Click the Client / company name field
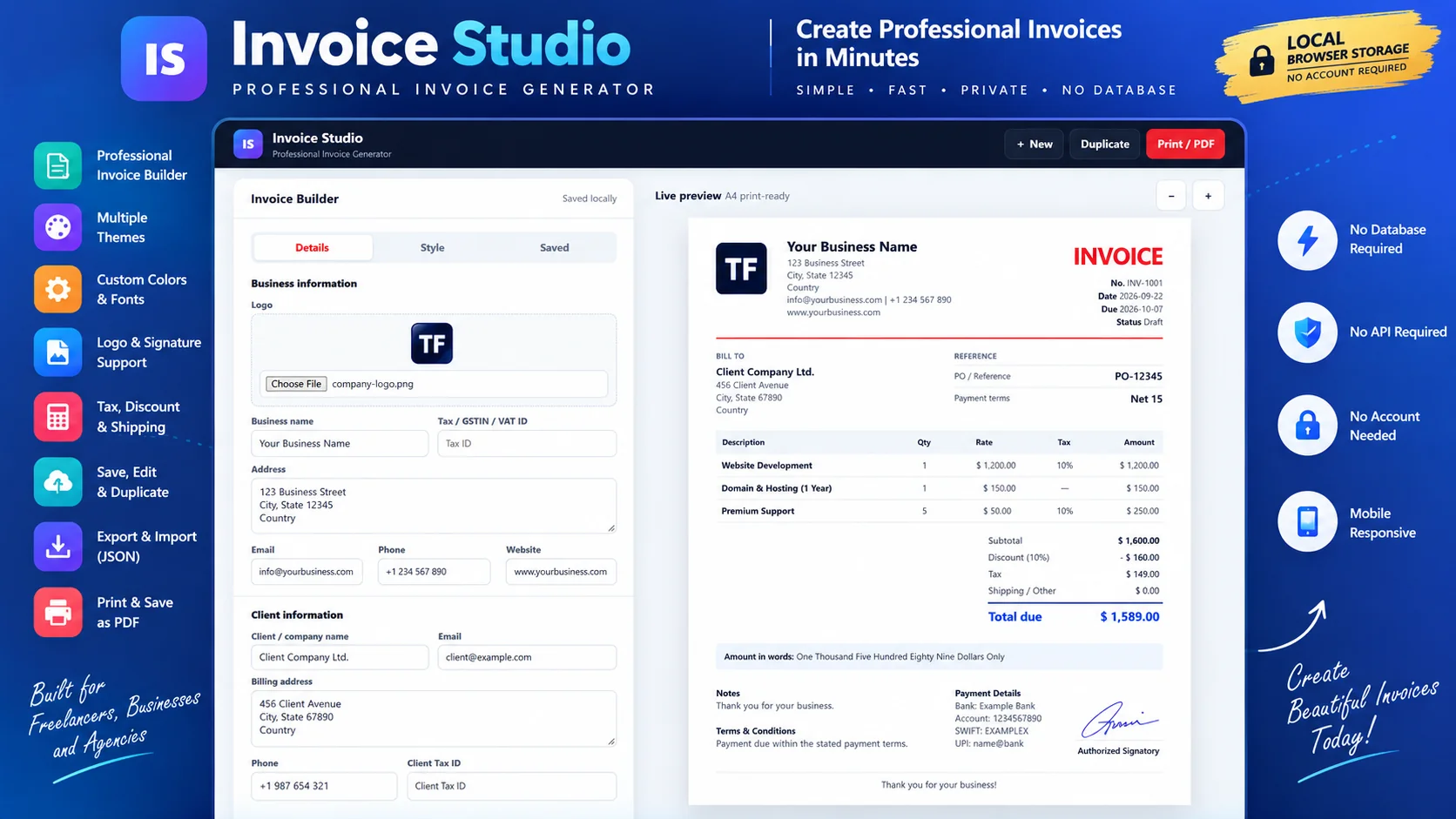The image size is (1456, 819). click(340, 657)
